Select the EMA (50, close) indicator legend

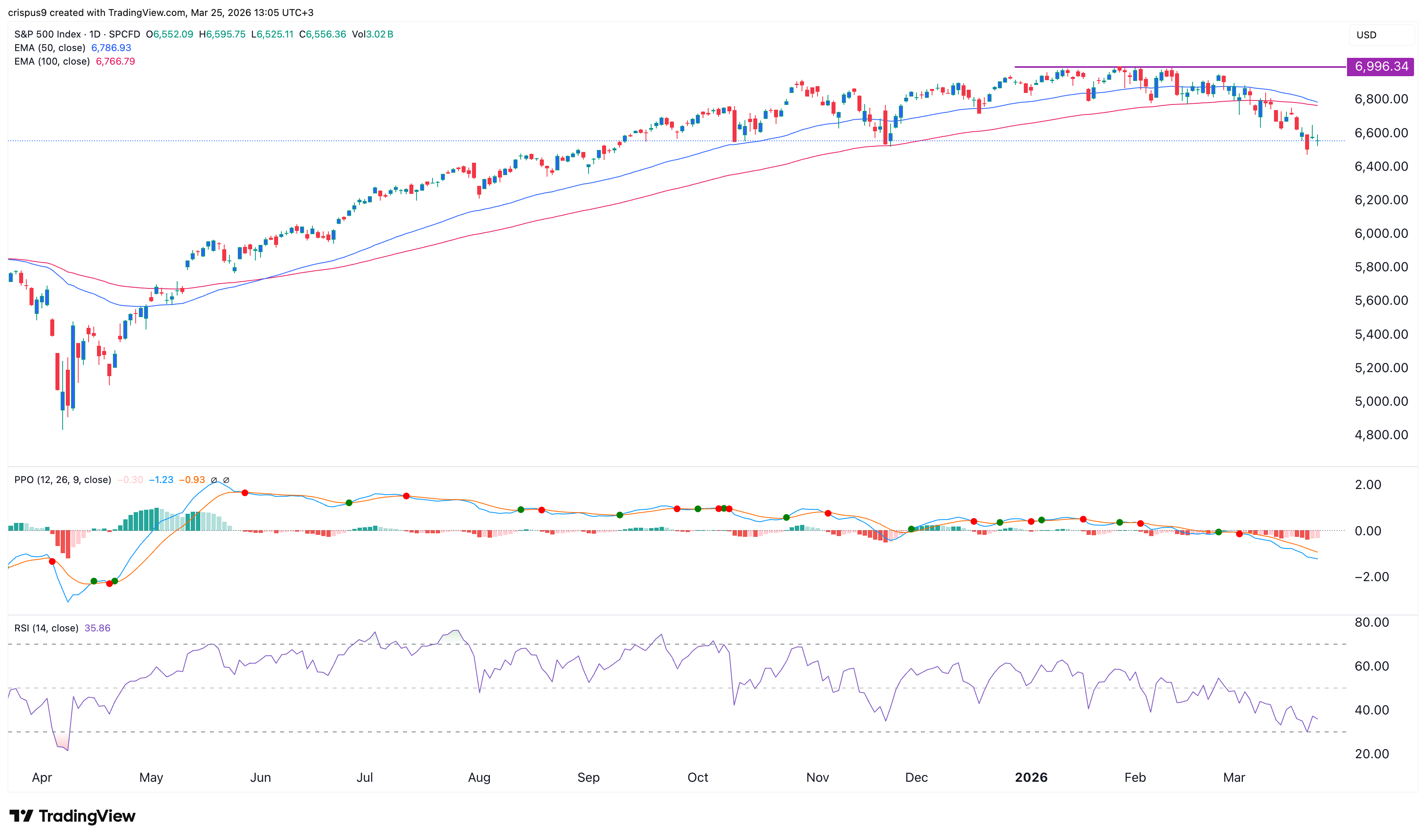pos(50,47)
